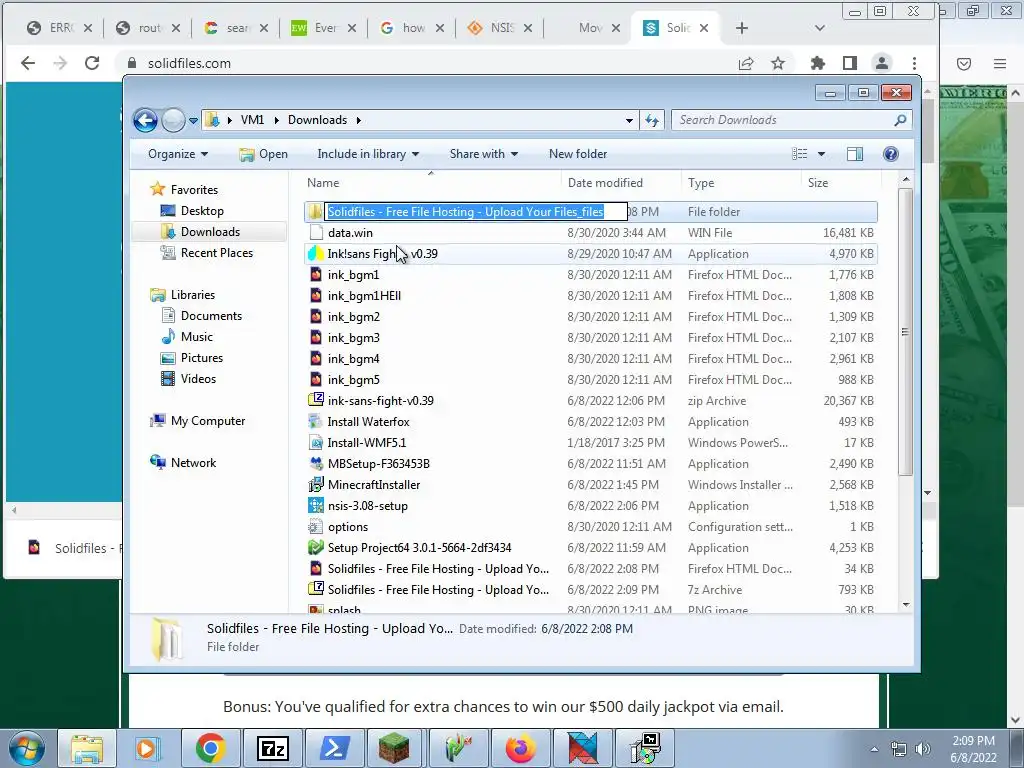Open Chrome extensions puzzle icon
The image size is (1024, 768).
pos(817,63)
